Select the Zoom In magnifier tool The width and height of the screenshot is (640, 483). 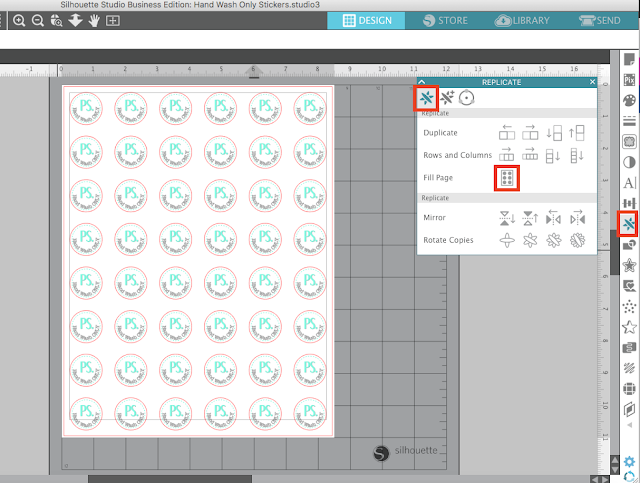(x=19, y=20)
